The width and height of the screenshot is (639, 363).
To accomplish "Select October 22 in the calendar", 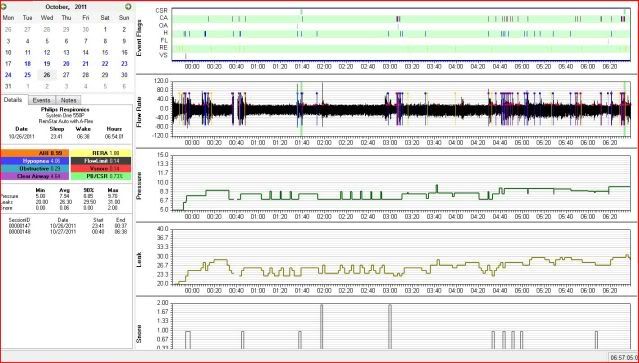I will 105,64.
